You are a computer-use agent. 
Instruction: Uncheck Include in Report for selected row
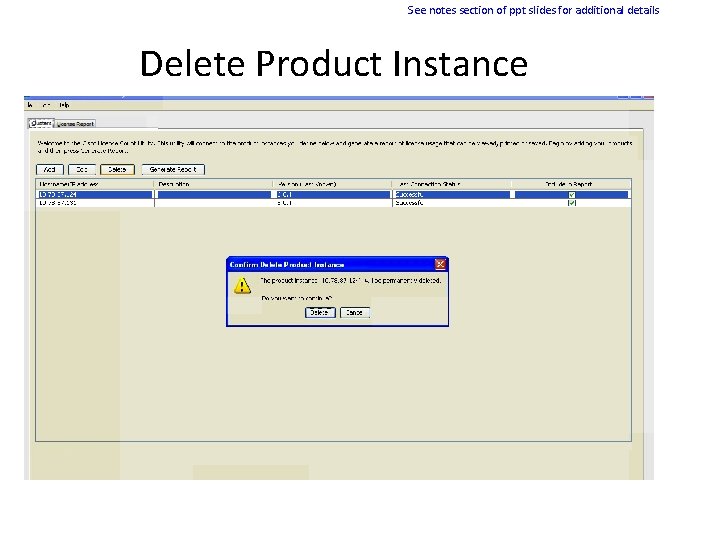point(572,195)
